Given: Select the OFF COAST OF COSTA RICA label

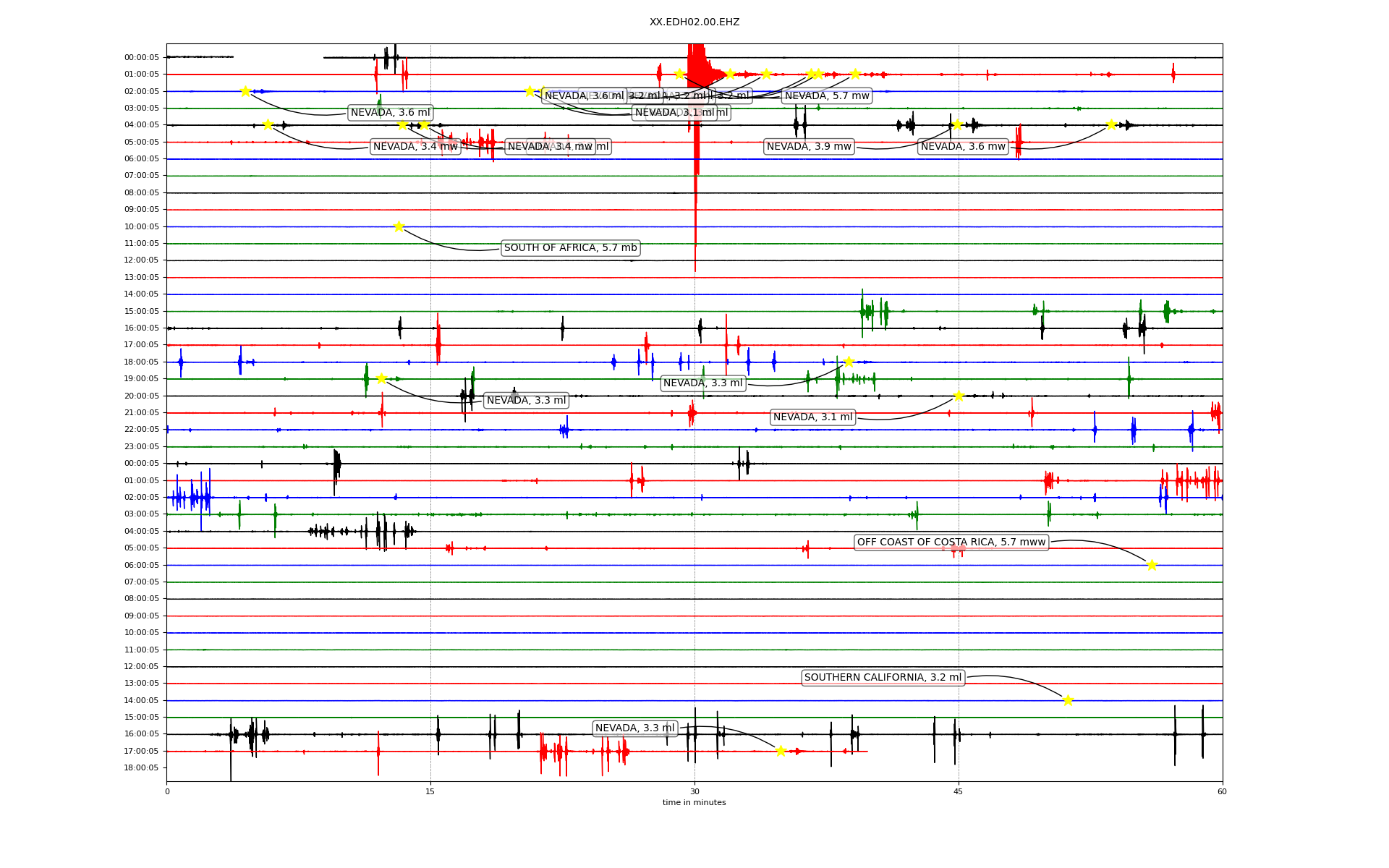Looking at the screenshot, I should [x=951, y=542].
